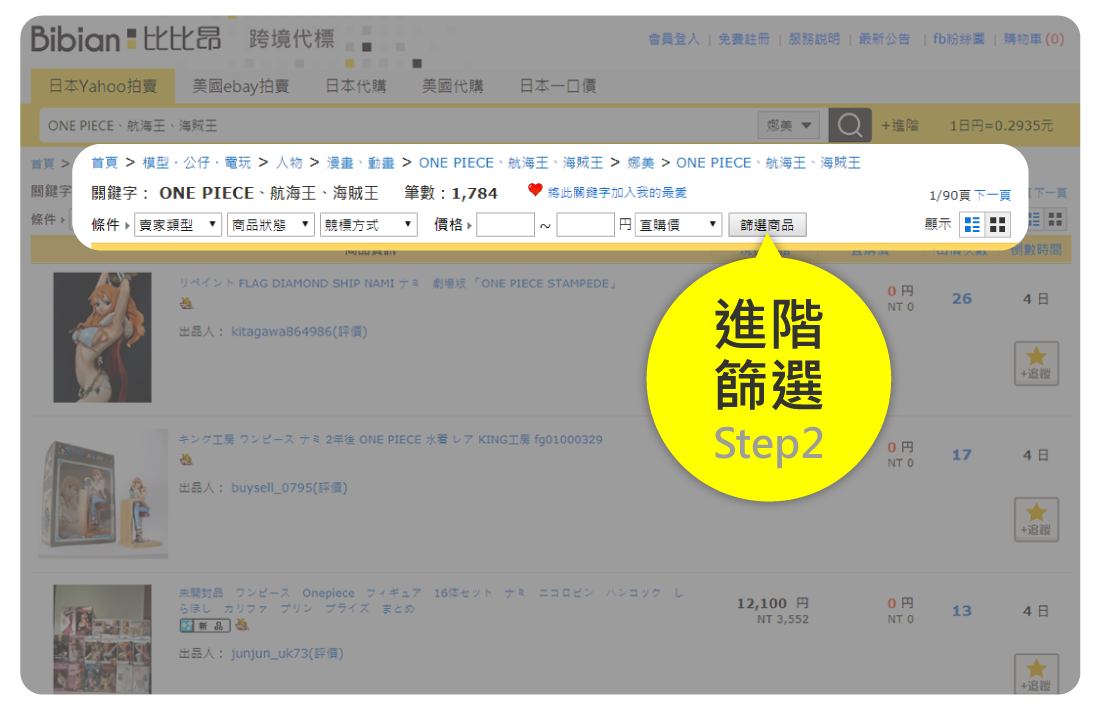Image resolution: width=1100 pixels, height=710 pixels.
Task: Select the 美國ebay拍賣 tab
Action: coord(241,86)
